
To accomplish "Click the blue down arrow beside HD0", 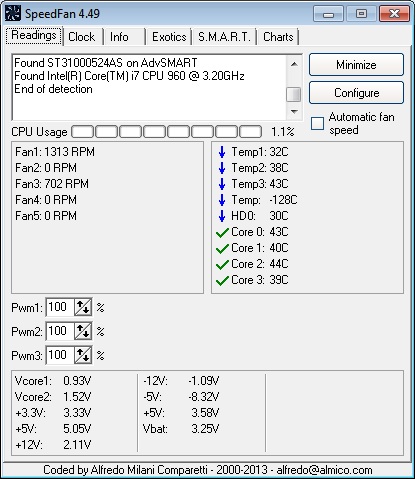I will [222, 216].
